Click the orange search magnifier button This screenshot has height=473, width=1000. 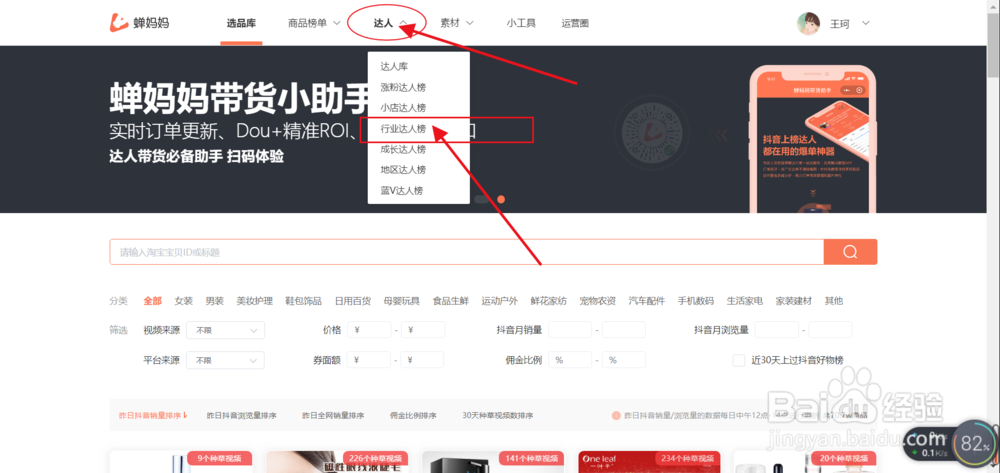850,252
